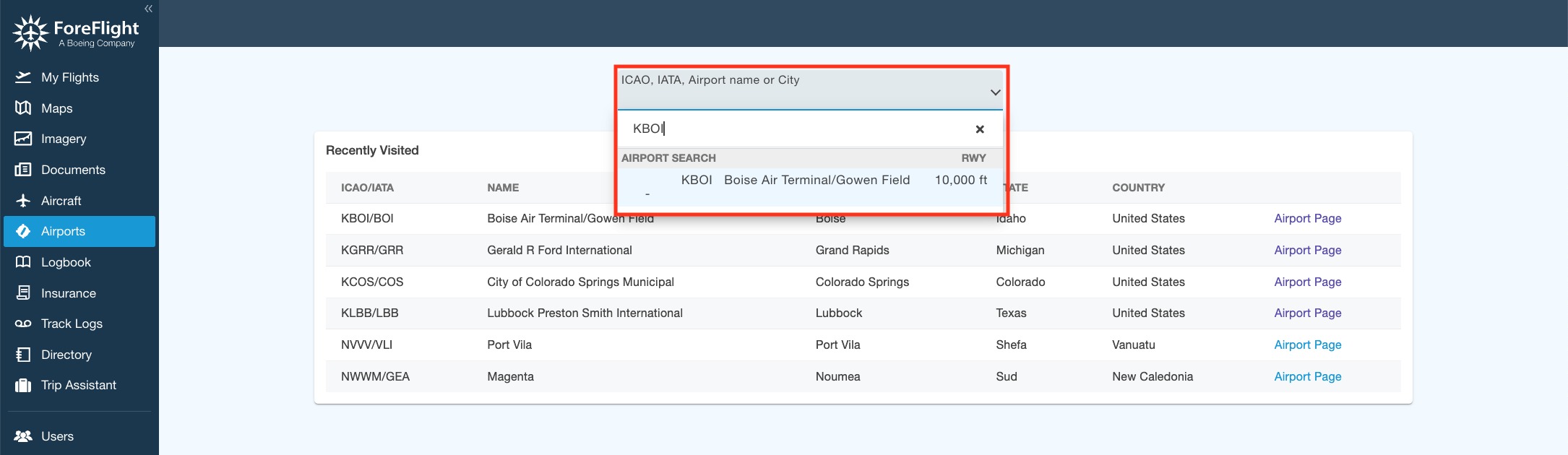Open Airport Page for Port Vila

[1307, 344]
